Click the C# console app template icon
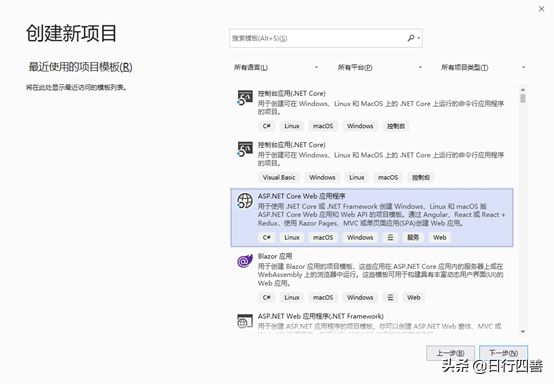554x384 pixels. [244, 98]
